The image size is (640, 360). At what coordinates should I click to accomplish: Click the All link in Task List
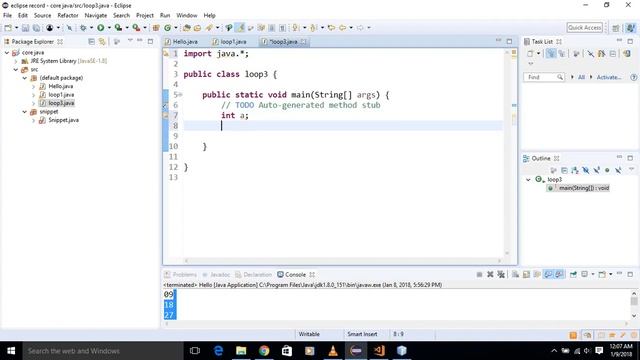(581, 77)
